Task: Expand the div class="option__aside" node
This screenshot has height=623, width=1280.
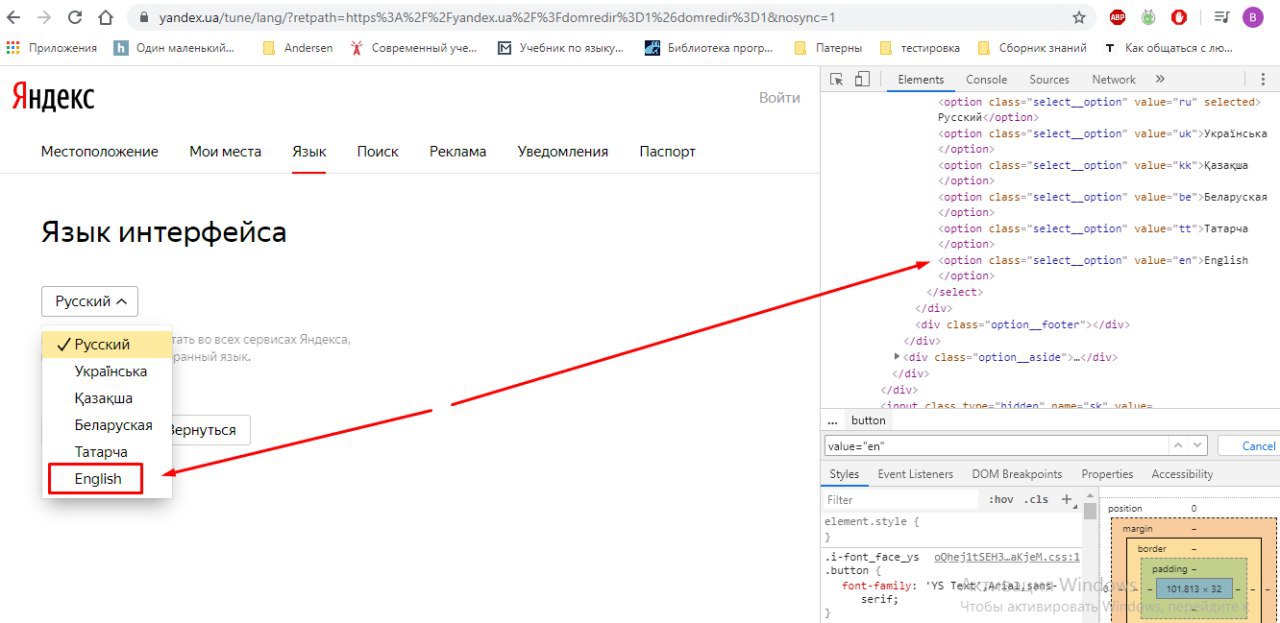Action: point(897,357)
